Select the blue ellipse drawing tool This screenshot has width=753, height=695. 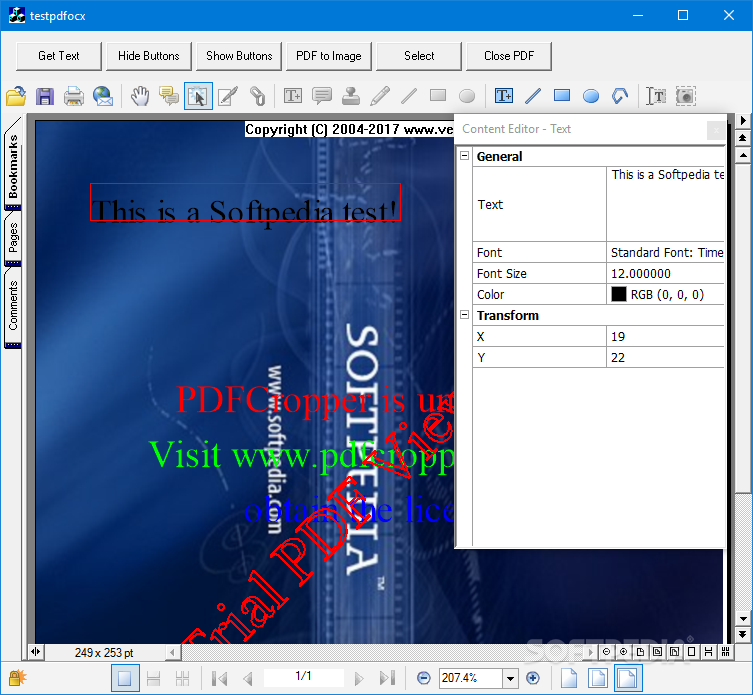pyautogui.click(x=591, y=96)
